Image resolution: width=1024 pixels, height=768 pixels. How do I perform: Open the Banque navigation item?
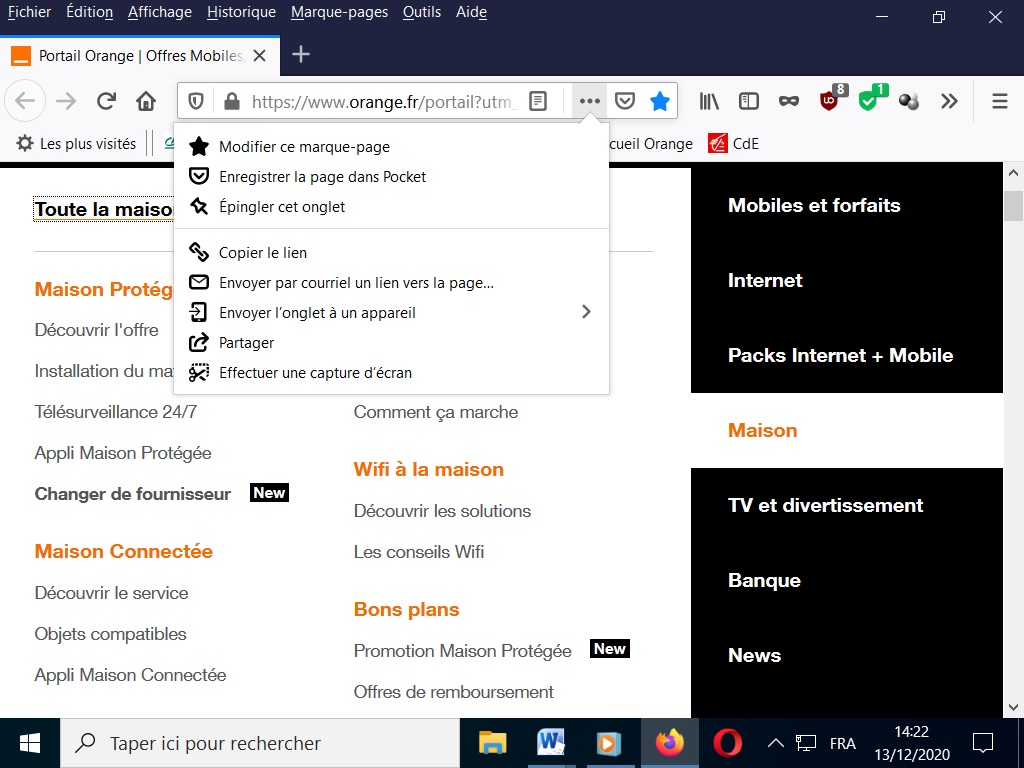[764, 581]
